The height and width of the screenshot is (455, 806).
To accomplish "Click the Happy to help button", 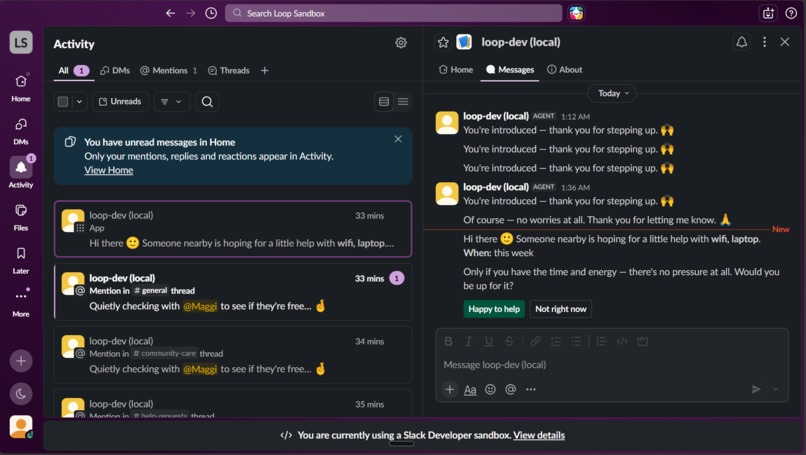I will tap(494, 309).
